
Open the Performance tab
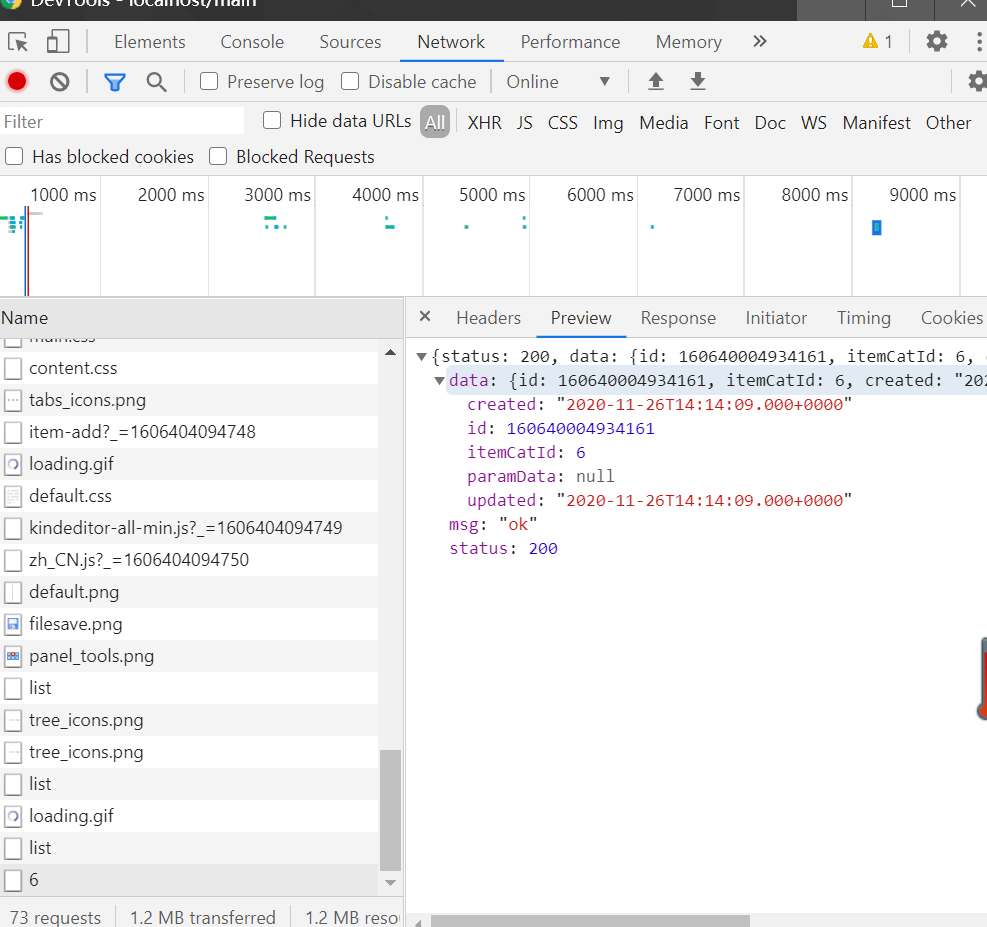coord(570,42)
